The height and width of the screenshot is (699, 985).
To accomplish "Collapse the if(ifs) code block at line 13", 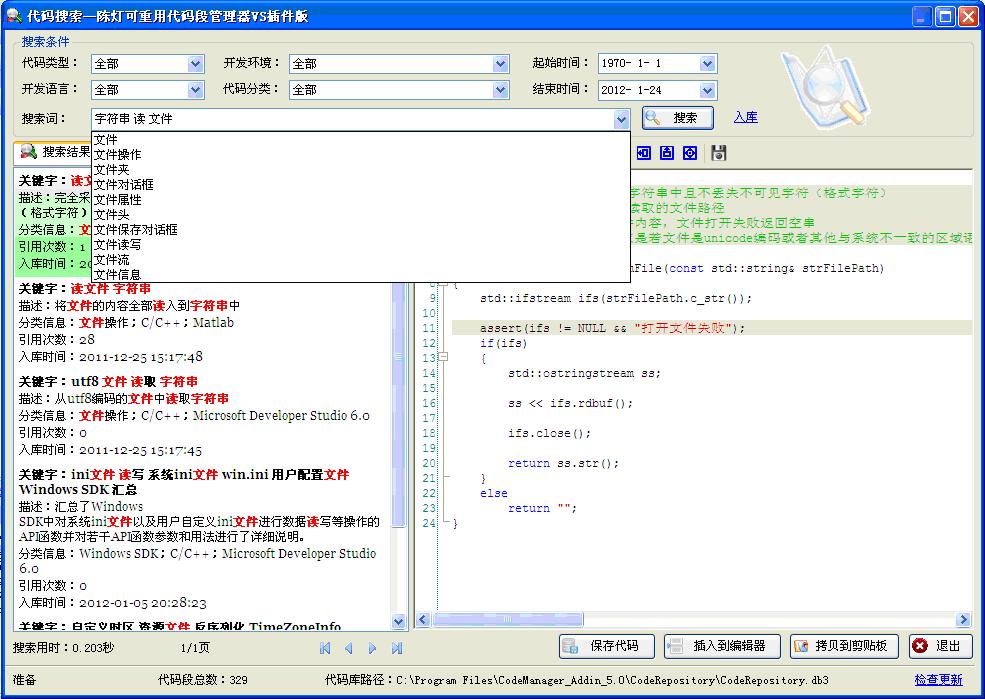I will point(444,358).
